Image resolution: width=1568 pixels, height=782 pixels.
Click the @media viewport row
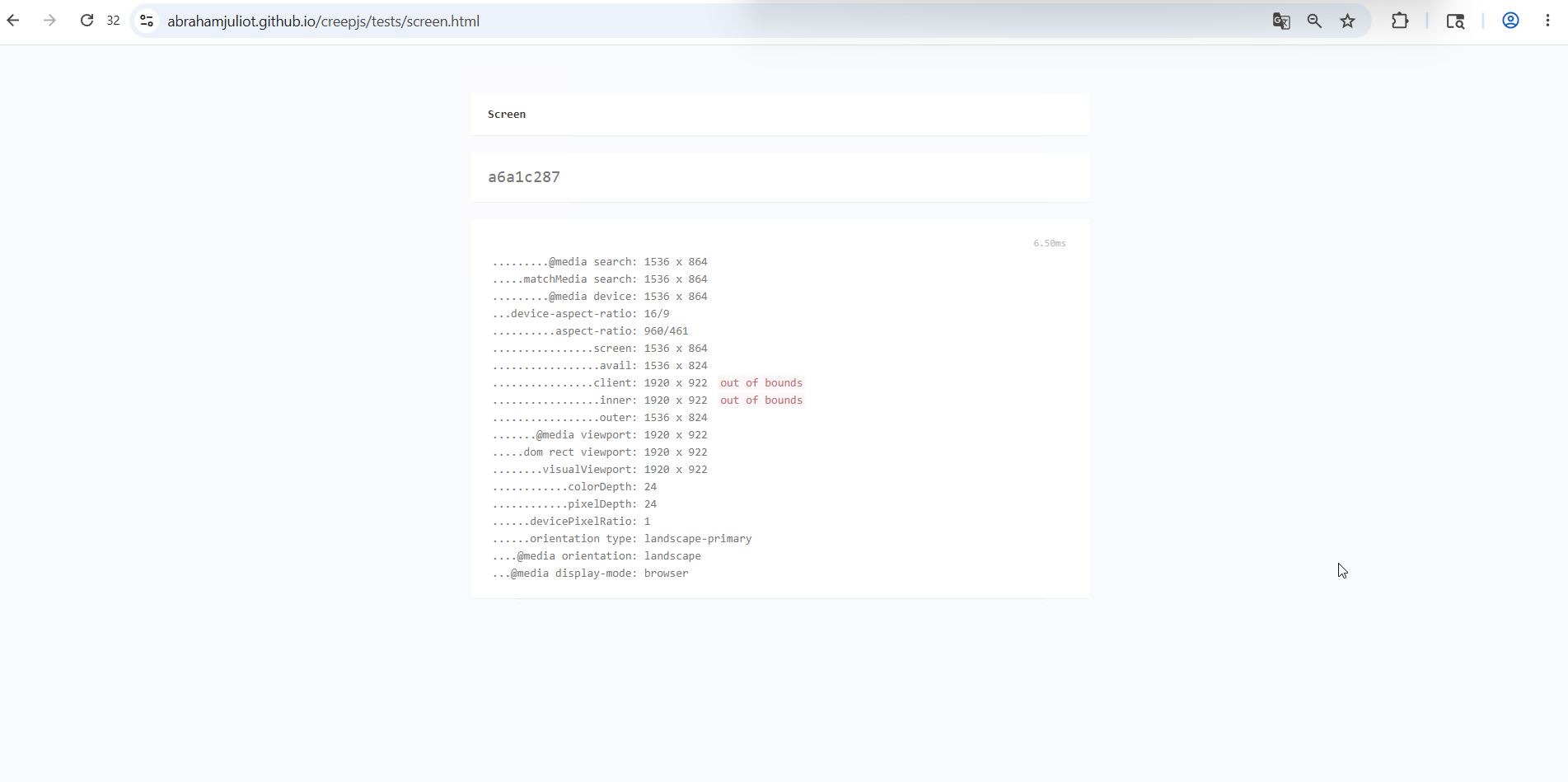(600, 435)
